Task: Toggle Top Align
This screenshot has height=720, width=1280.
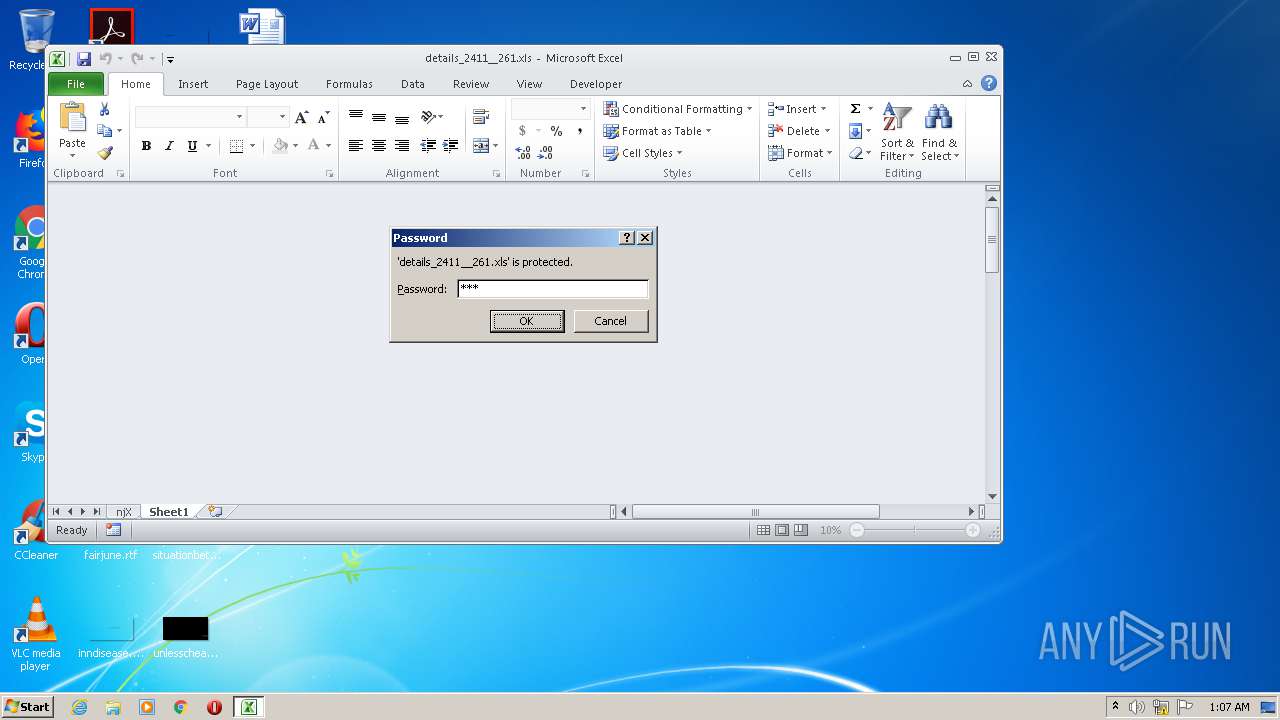Action: pos(355,118)
